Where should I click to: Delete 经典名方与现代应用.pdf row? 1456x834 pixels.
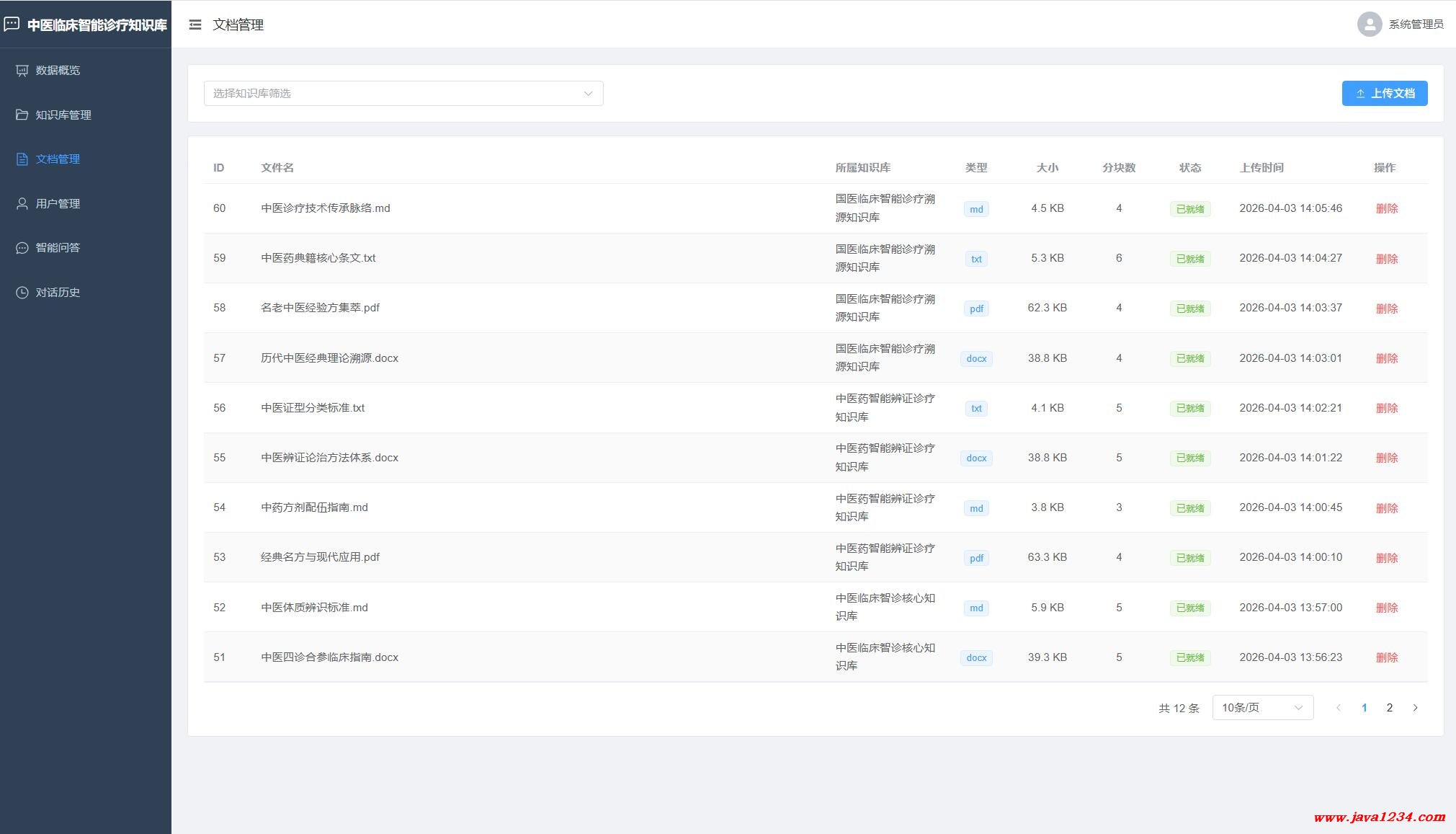point(1386,558)
